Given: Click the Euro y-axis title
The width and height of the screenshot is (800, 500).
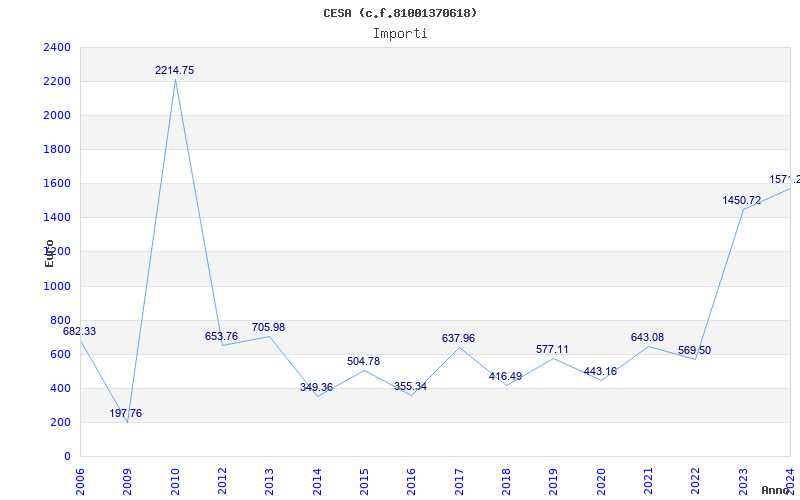Looking at the screenshot, I should pyautogui.click(x=49, y=253).
